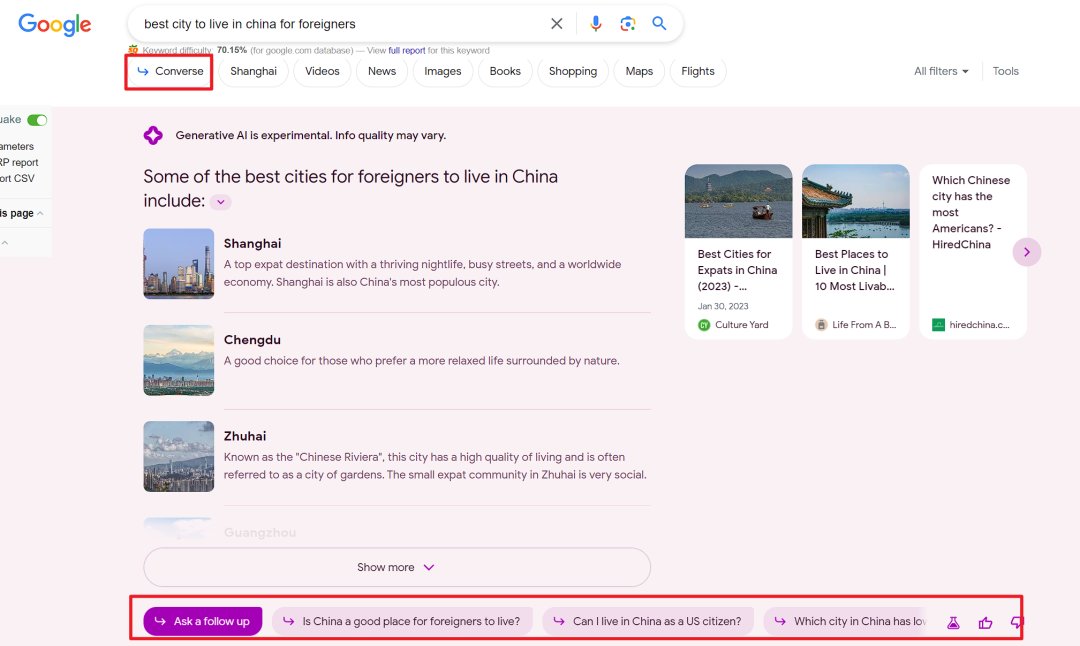Start voice search with microphone icon
Viewport: 1080px width, 646px height.
coord(596,24)
